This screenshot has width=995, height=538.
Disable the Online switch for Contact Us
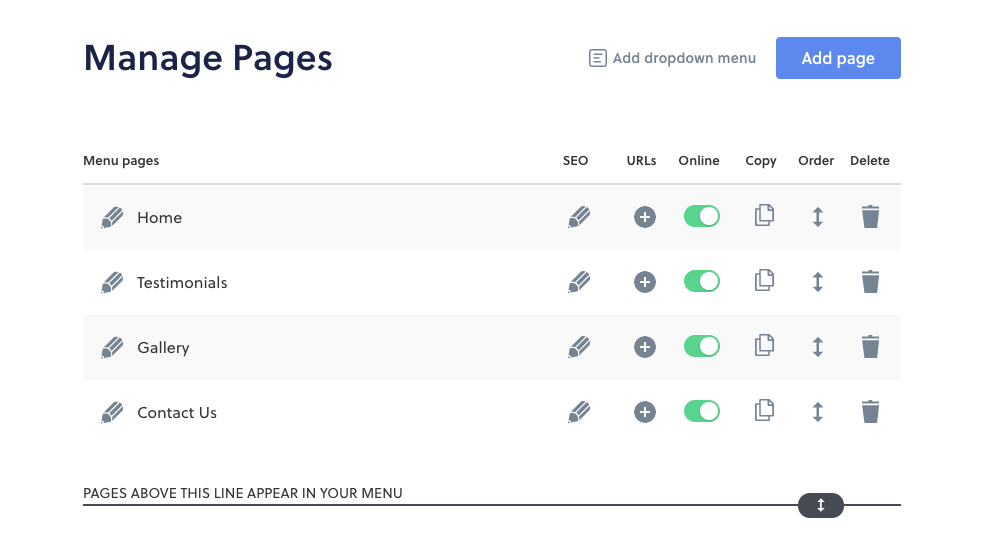tap(702, 411)
